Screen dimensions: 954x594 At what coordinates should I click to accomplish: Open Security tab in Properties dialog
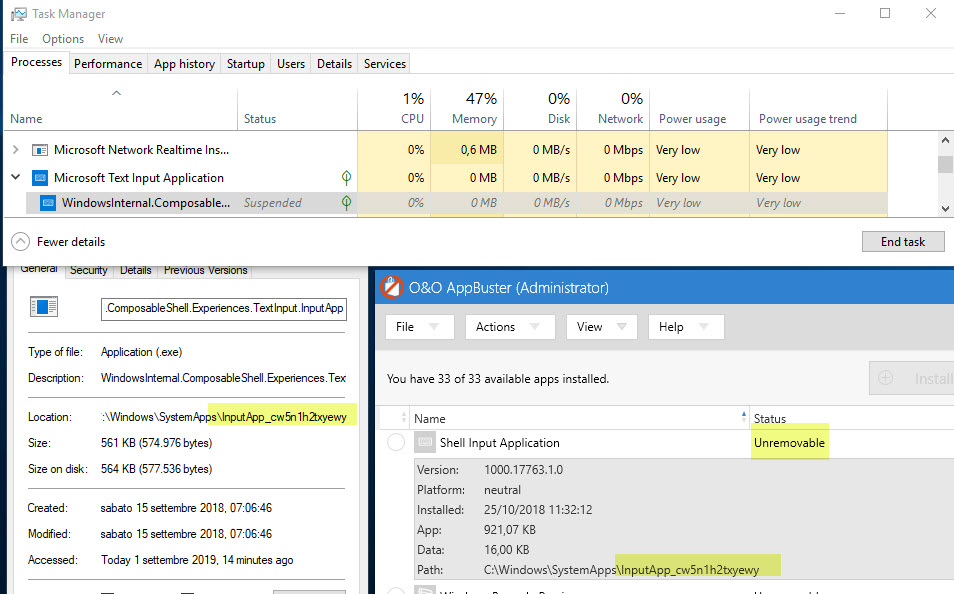coord(89,270)
